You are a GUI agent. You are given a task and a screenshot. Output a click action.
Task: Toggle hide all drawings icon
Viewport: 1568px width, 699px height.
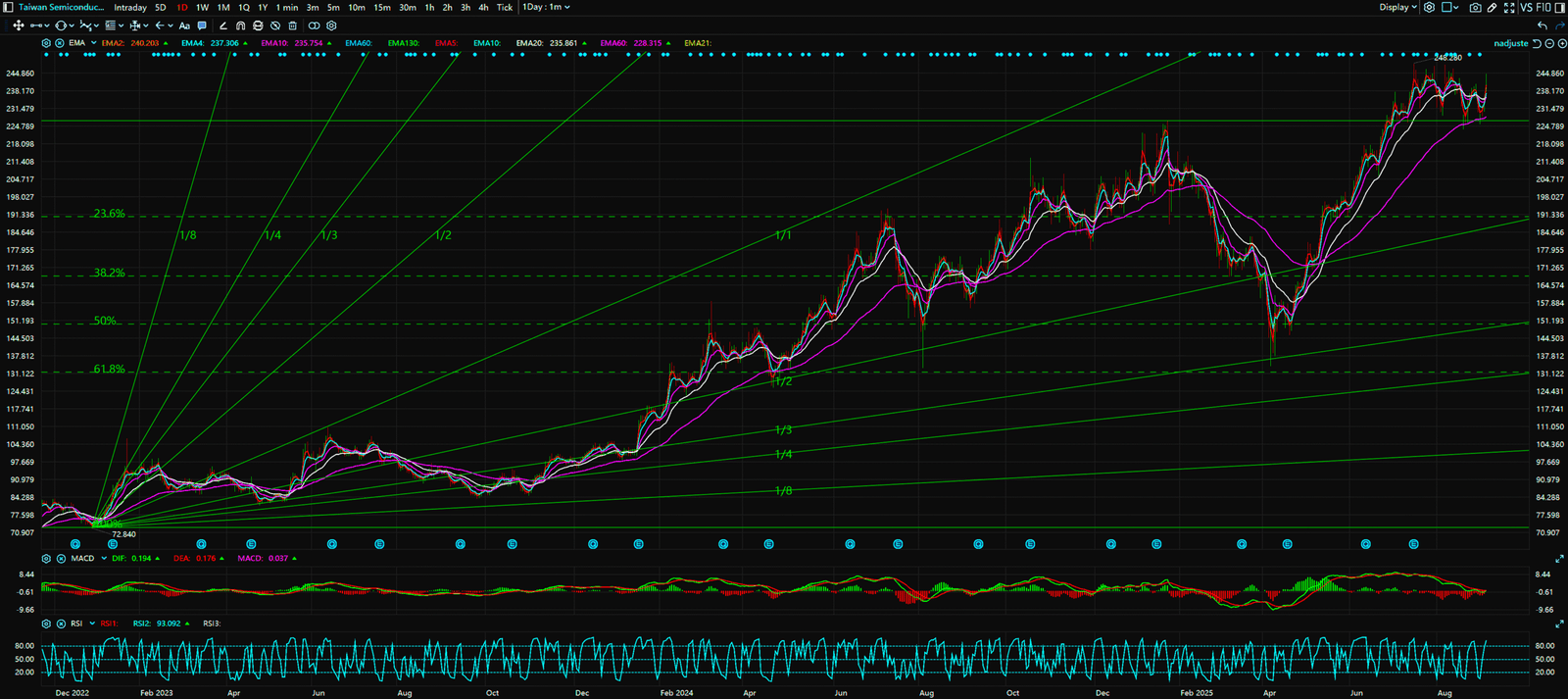point(275,25)
